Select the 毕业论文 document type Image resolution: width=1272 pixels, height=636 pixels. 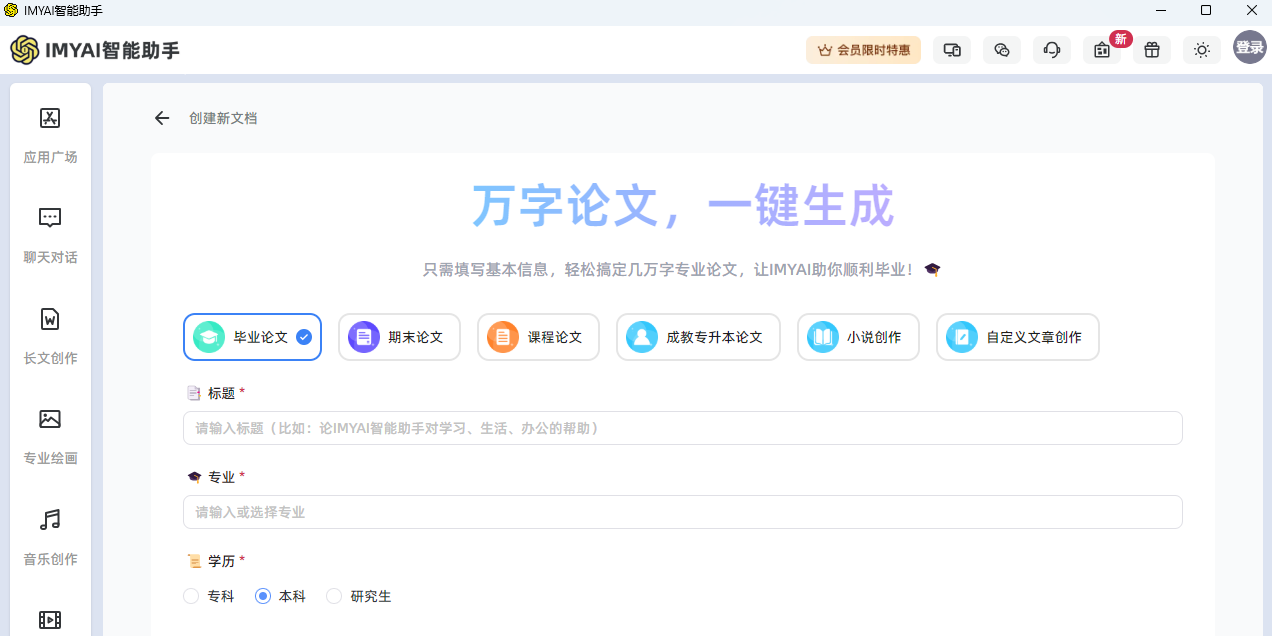tap(252, 337)
